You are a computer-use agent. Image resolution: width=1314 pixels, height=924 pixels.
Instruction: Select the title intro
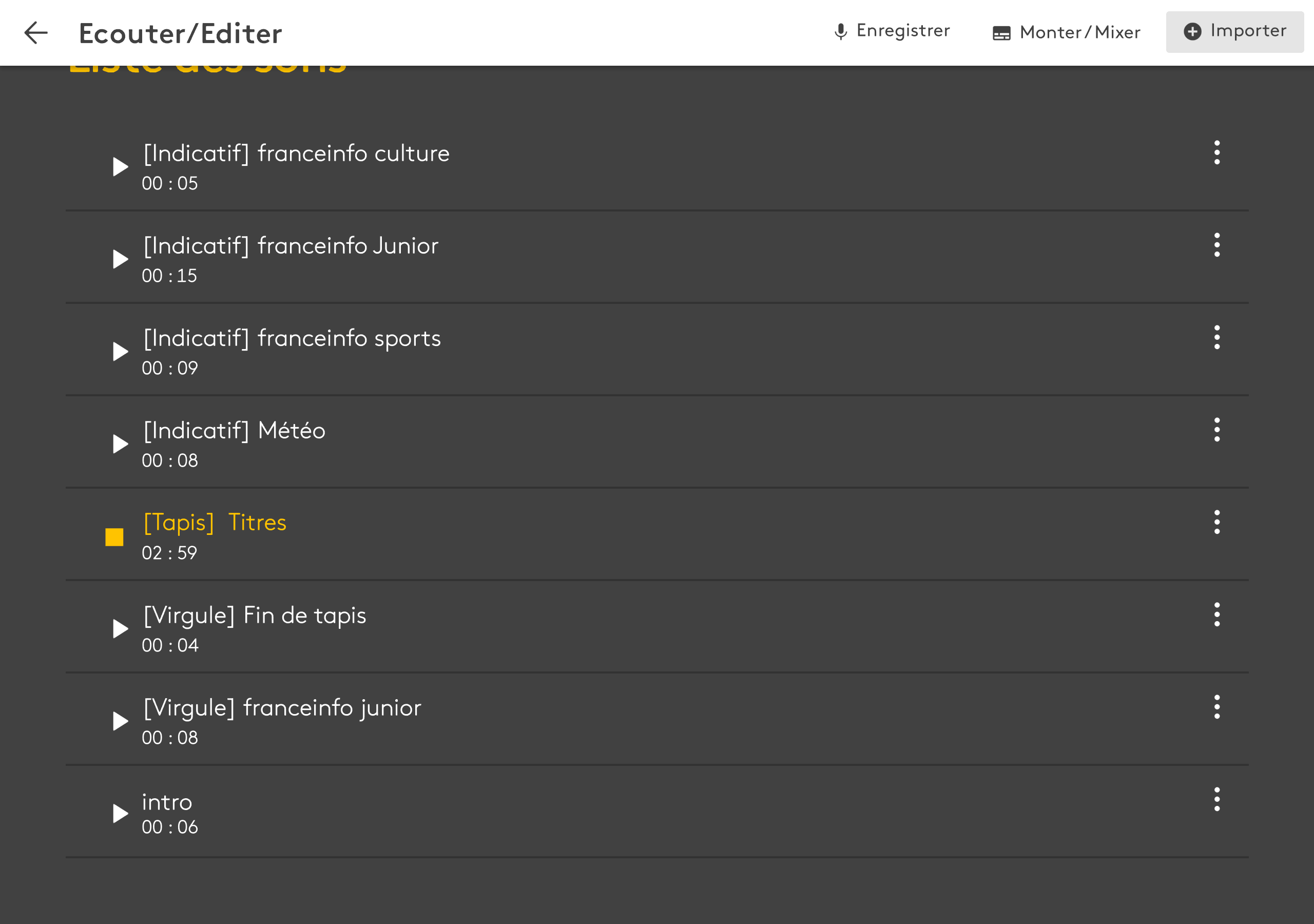pos(166,802)
